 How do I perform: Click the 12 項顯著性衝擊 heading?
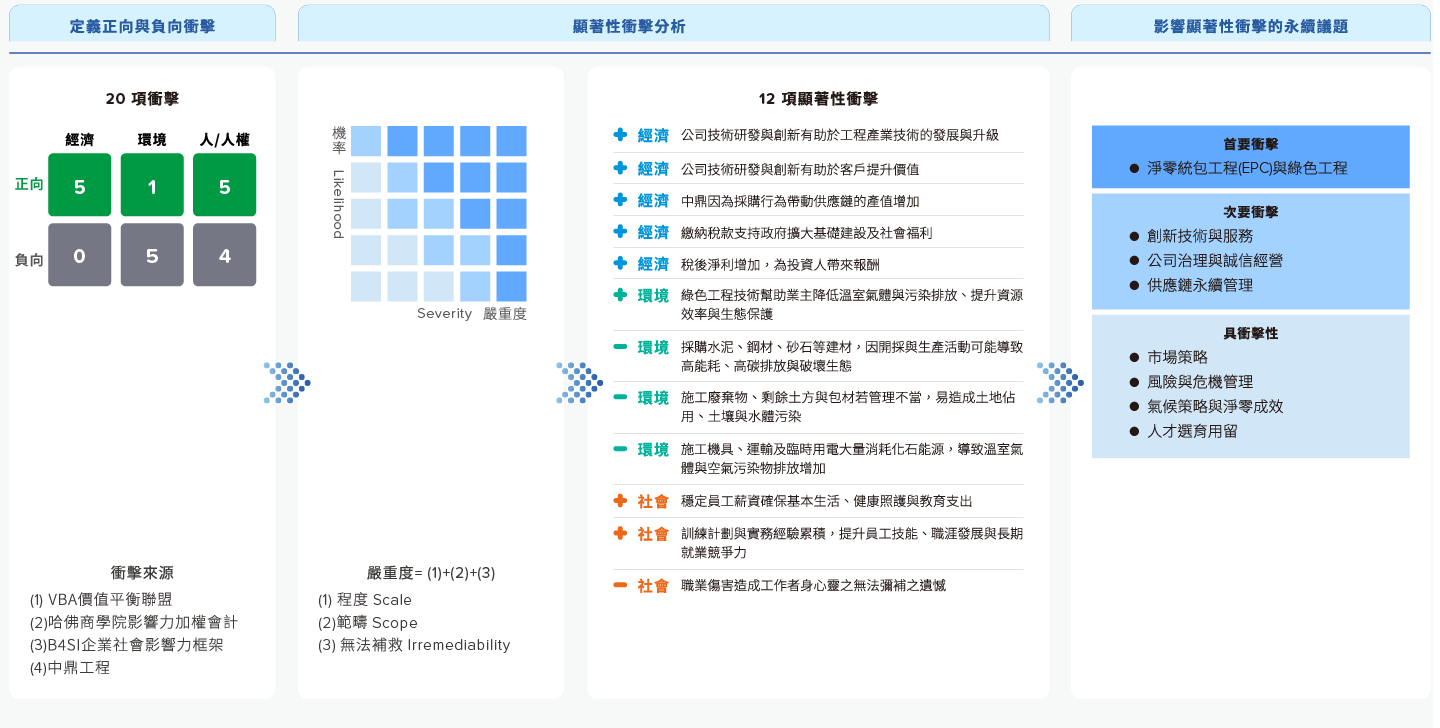click(818, 99)
